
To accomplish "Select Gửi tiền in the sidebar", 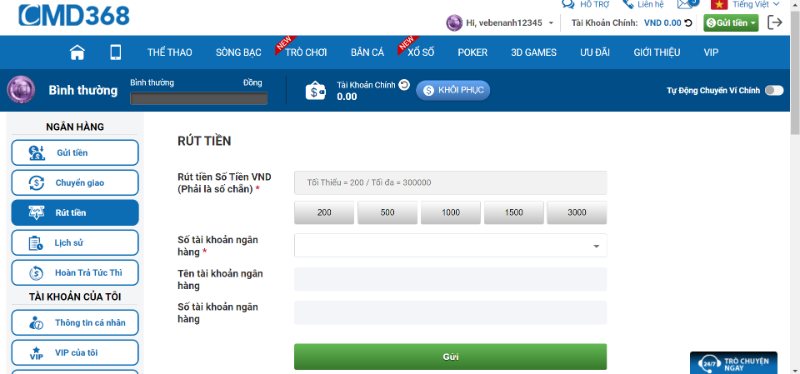I will pyautogui.click(x=75, y=153).
